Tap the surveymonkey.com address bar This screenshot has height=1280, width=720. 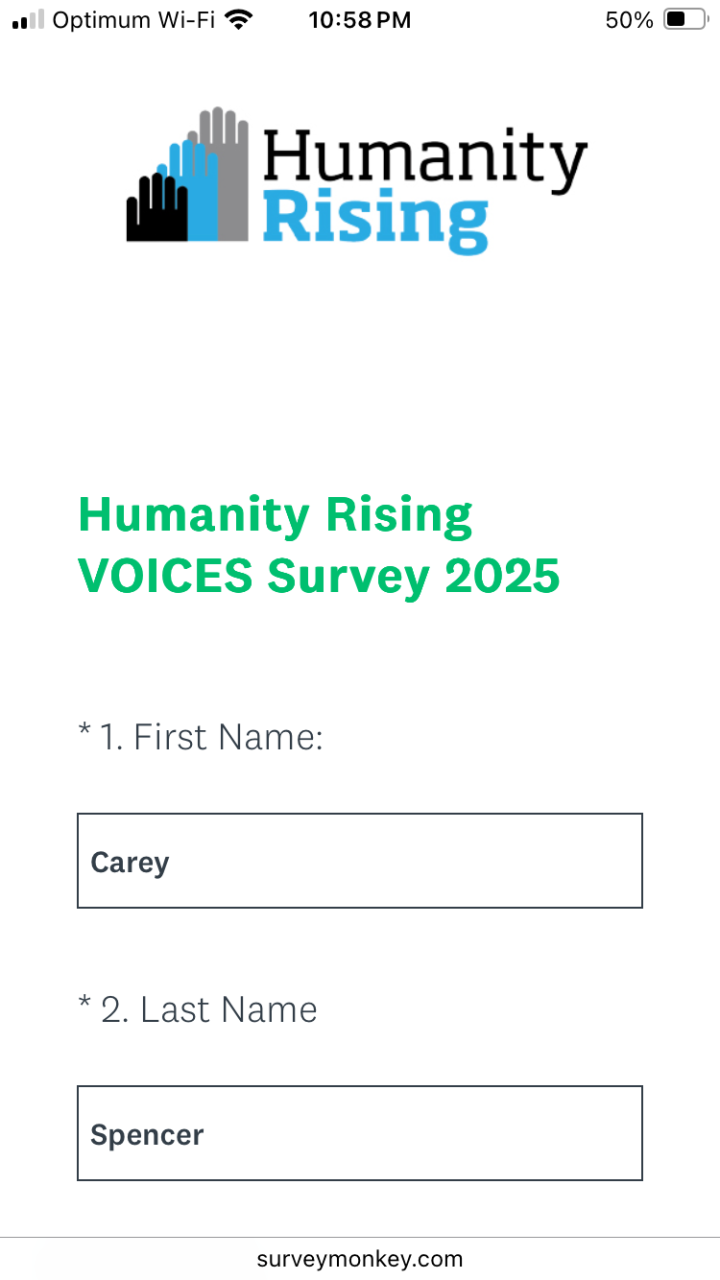360,1259
